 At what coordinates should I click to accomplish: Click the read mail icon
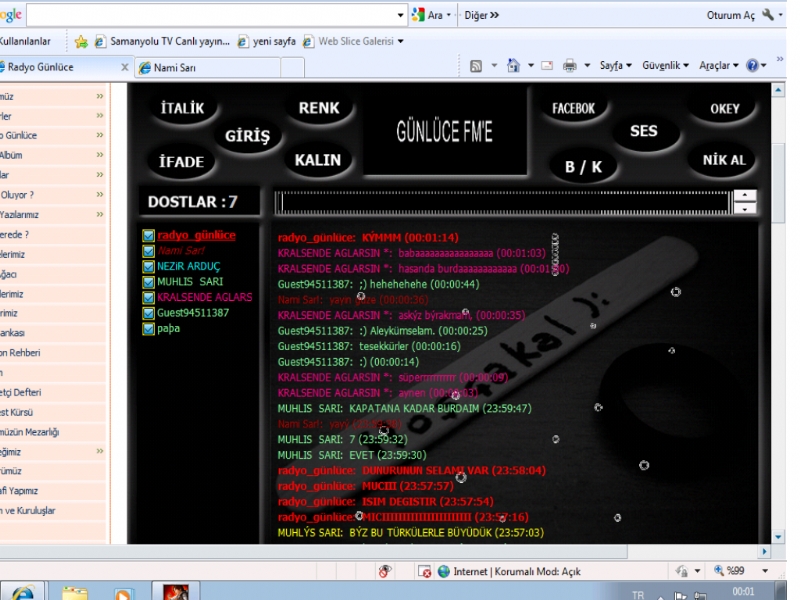(547, 65)
